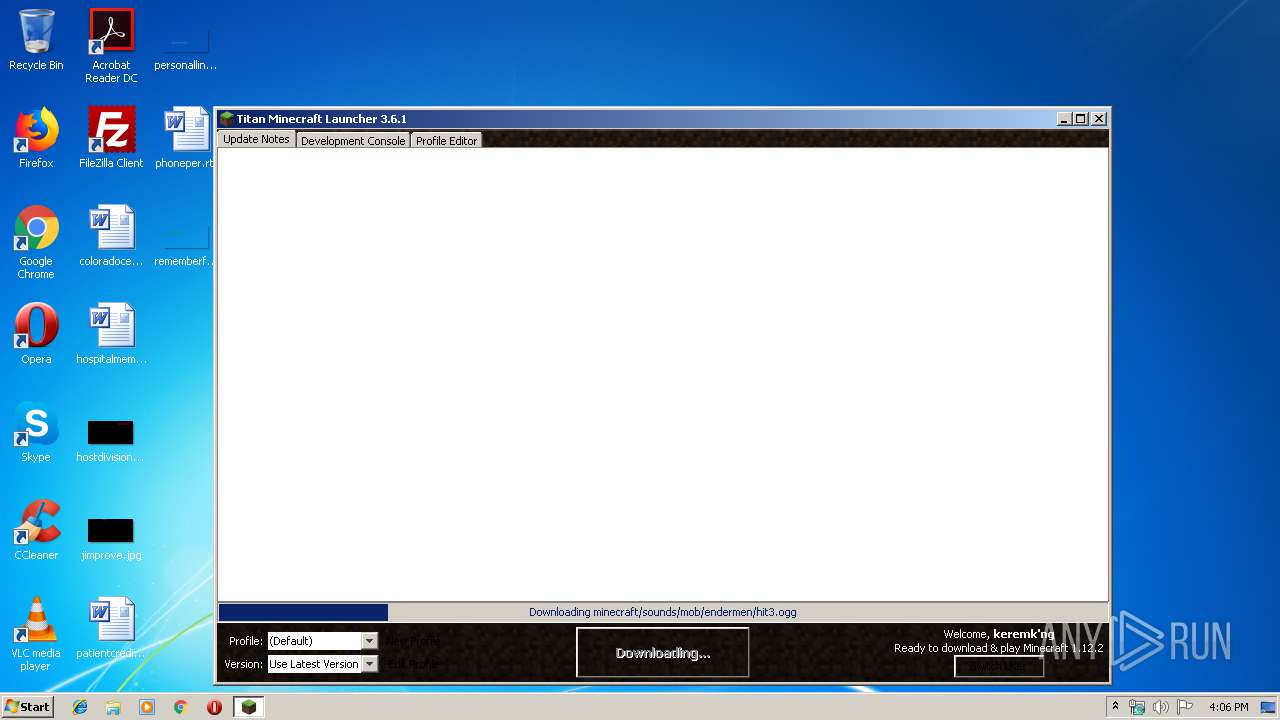Select the patientcredi... Word document icon

(x=111, y=628)
